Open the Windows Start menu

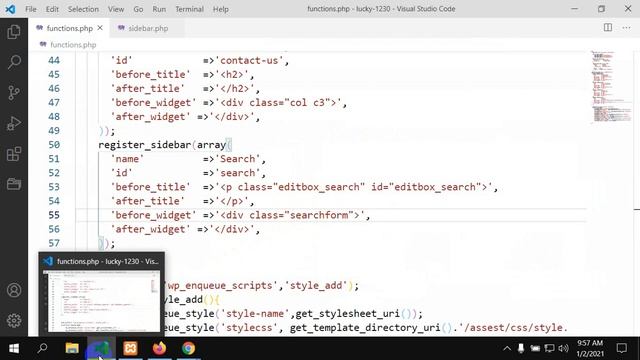14,348
